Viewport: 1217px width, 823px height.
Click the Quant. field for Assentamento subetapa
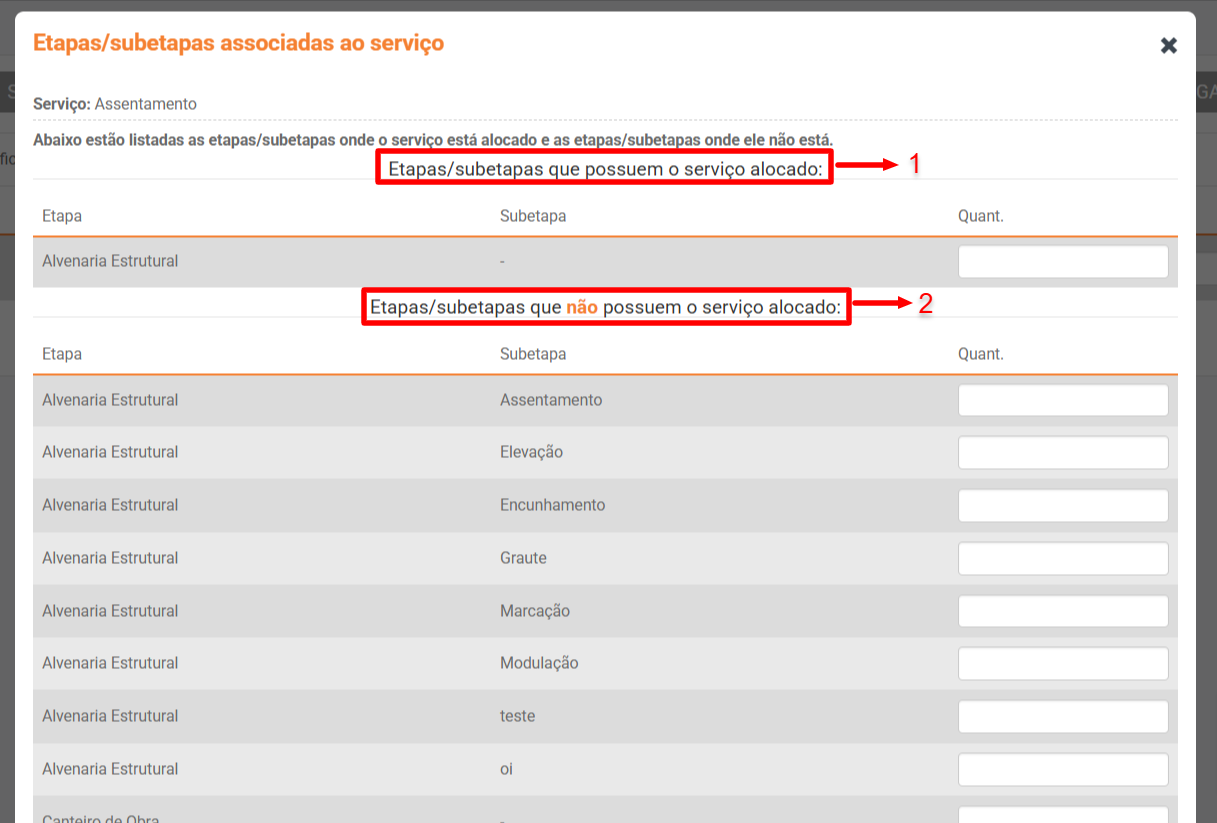pyautogui.click(x=1062, y=400)
